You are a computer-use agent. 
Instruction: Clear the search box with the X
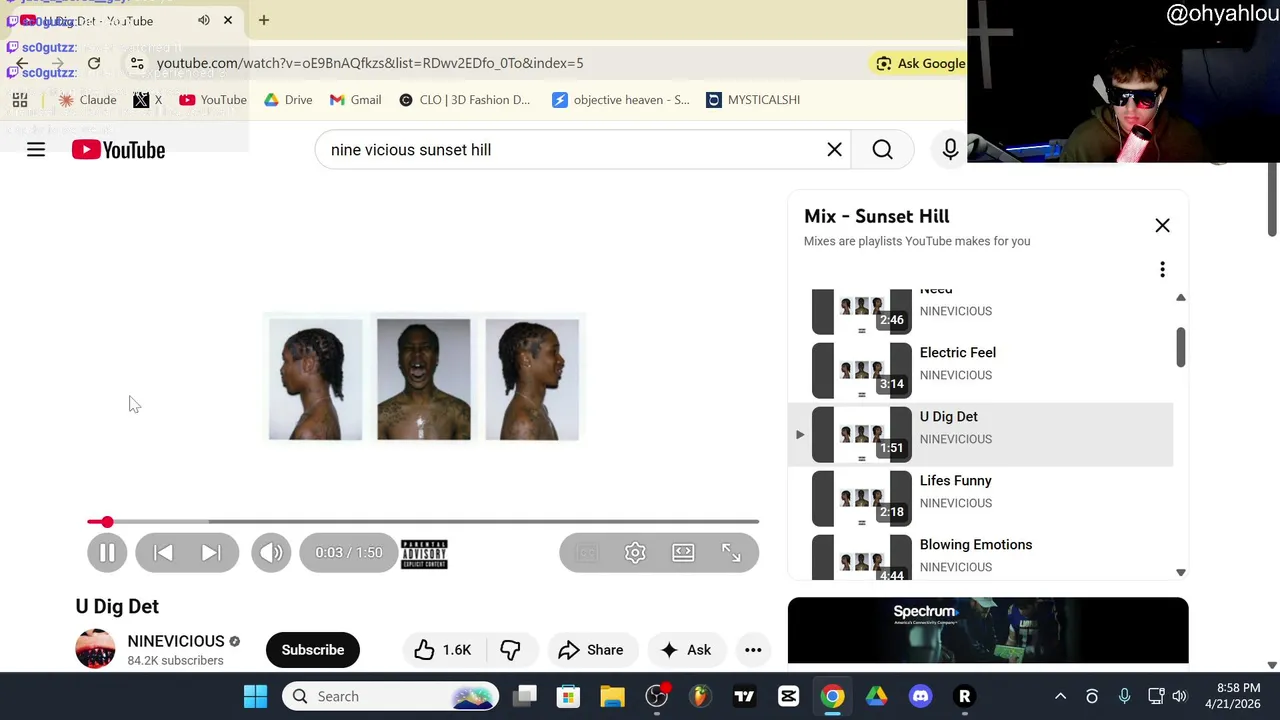(x=834, y=150)
